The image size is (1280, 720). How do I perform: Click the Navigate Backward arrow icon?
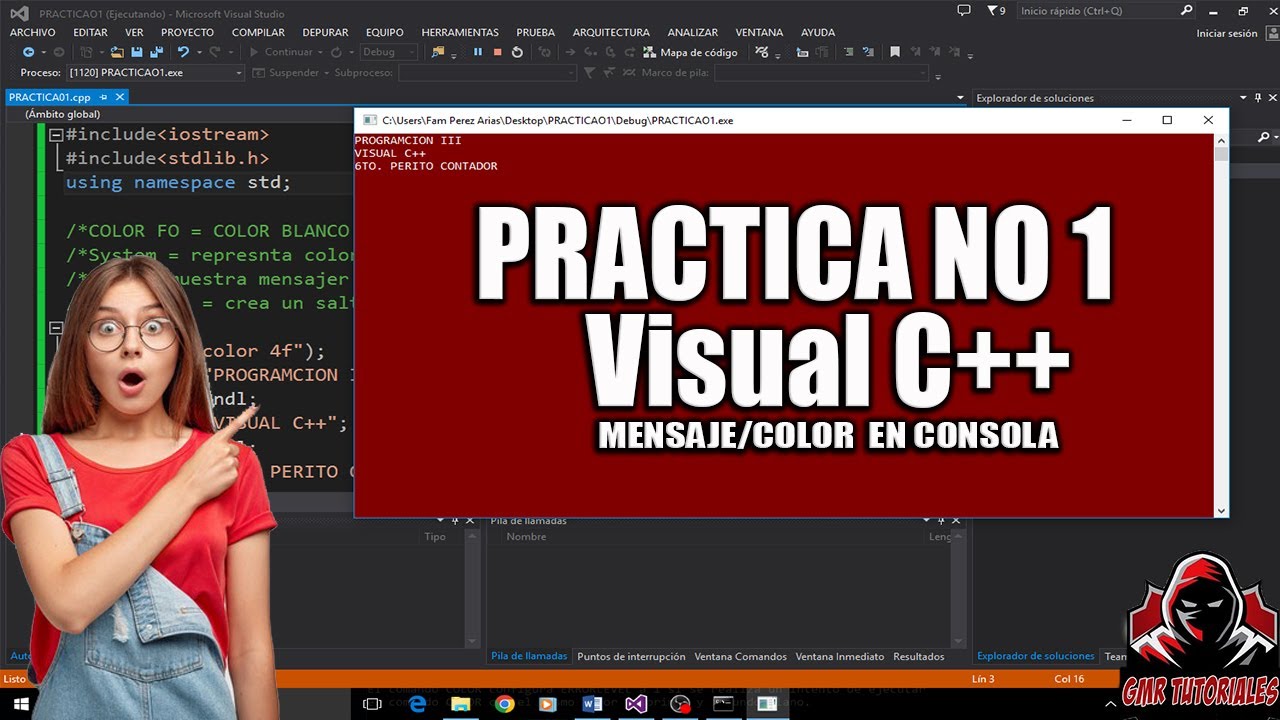click(27, 52)
